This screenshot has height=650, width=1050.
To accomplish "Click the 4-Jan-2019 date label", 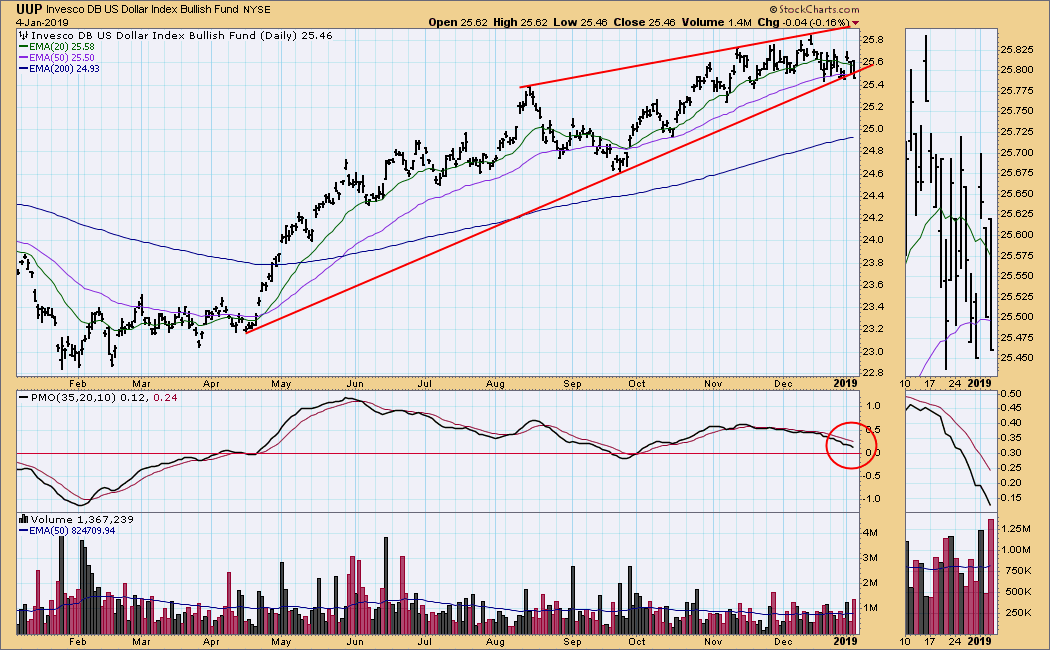I will [x=37, y=22].
